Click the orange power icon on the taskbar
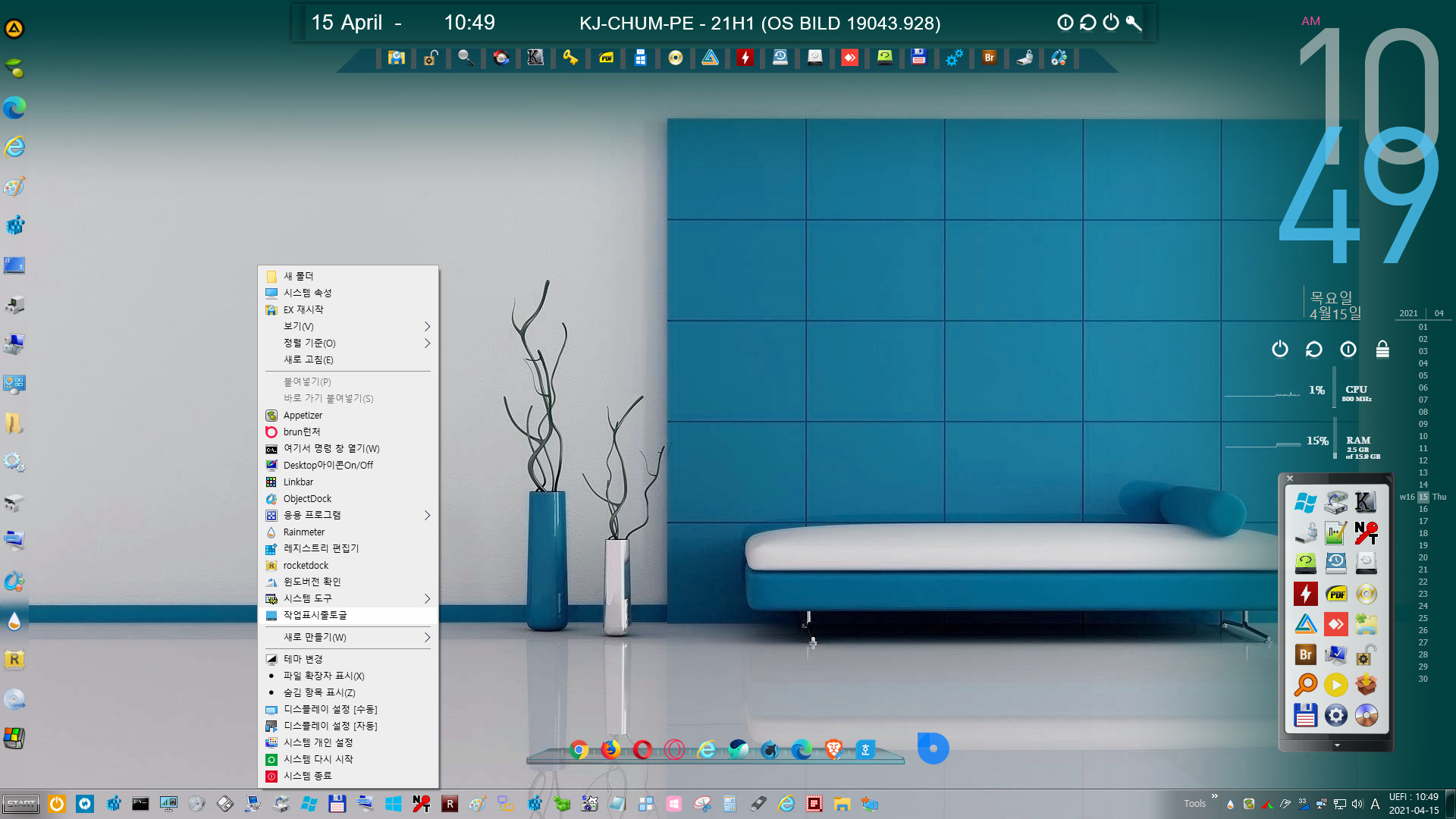 click(x=57, y=804)
